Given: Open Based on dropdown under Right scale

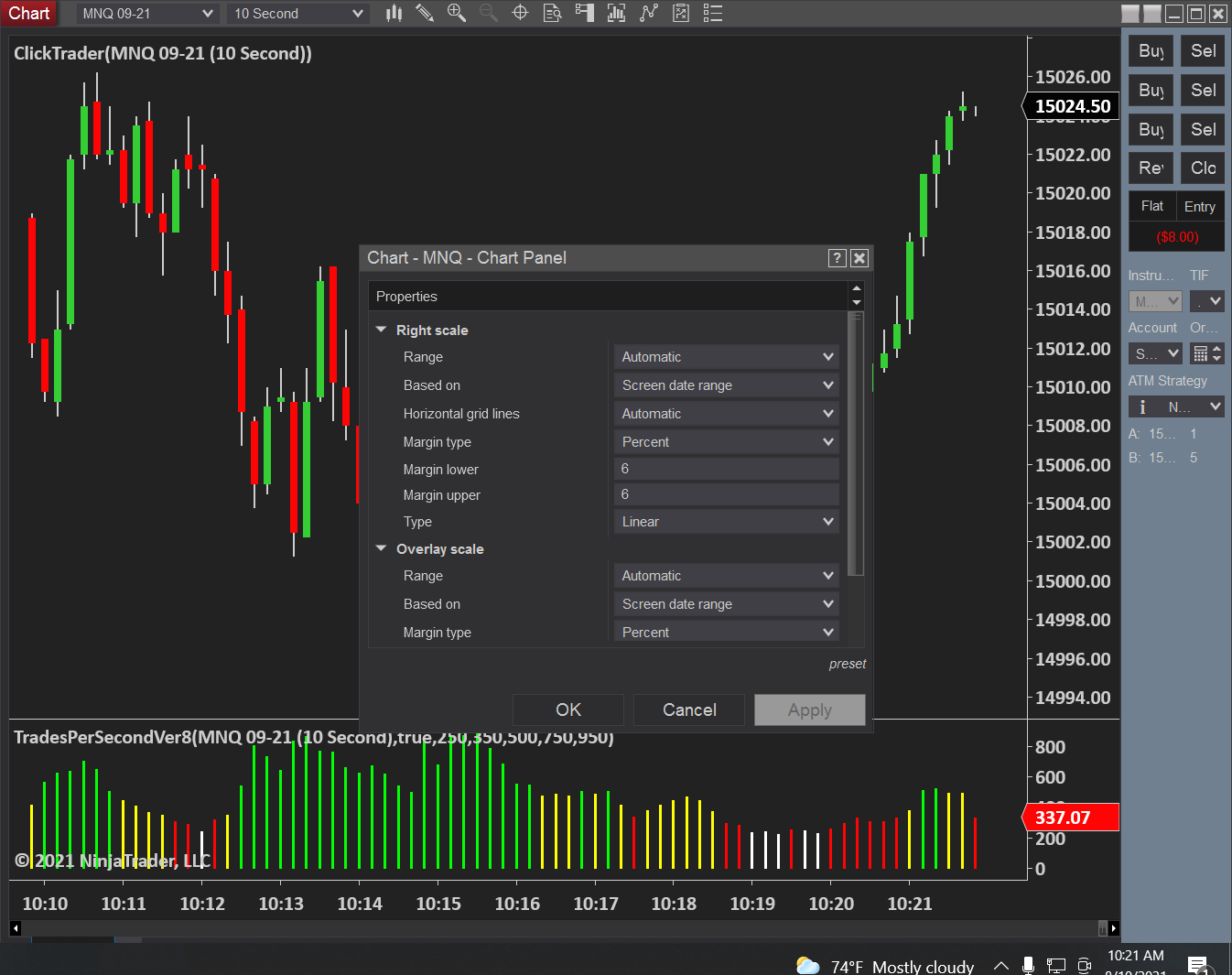Looking at the screenshot, I should (727, 385).
